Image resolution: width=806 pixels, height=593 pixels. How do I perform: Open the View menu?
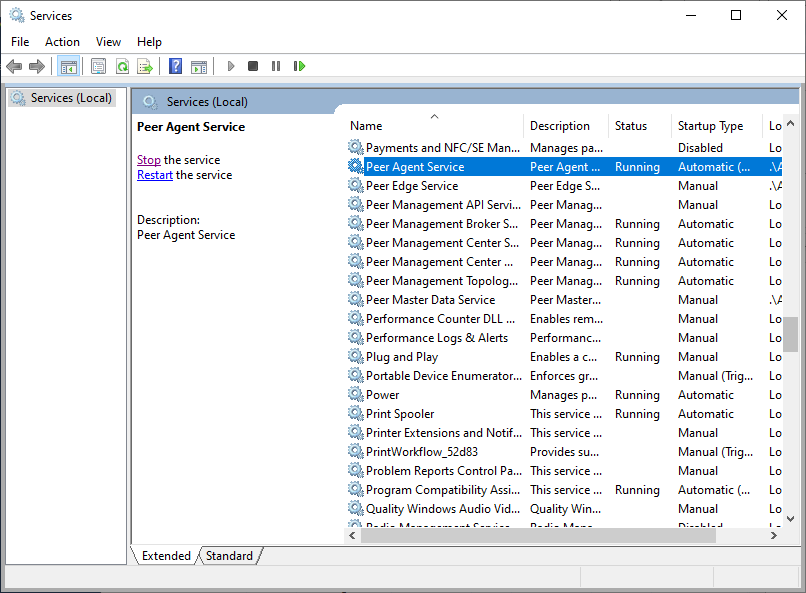(108, 41)
